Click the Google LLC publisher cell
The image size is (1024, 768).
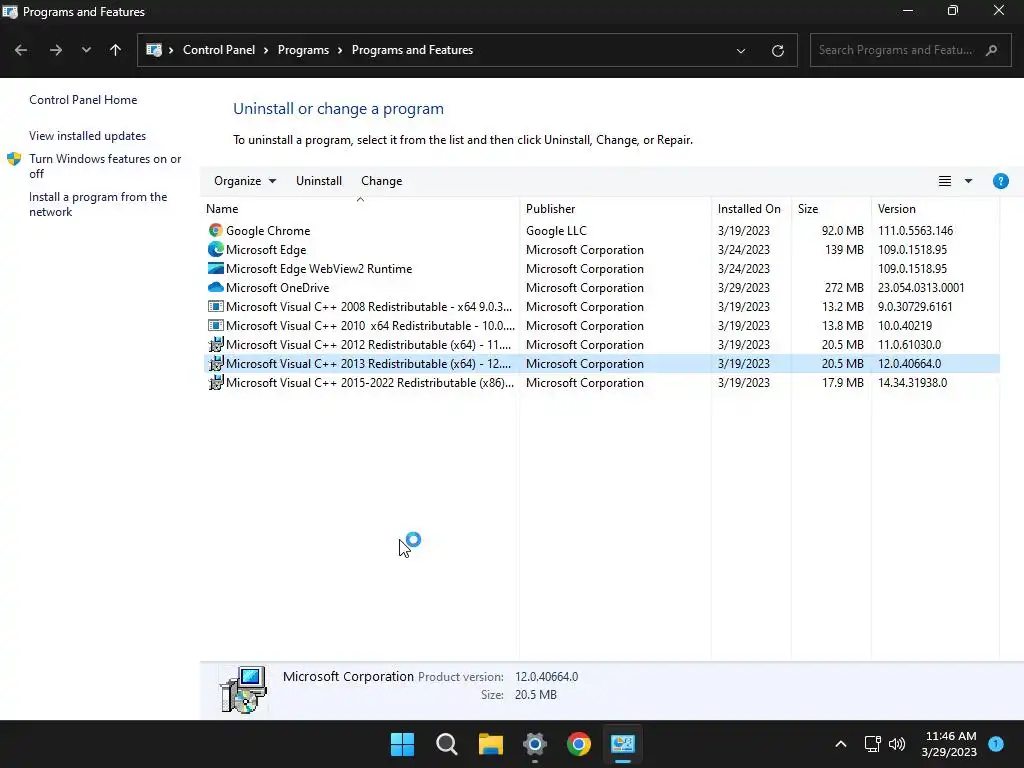click(x=556, y=231)
